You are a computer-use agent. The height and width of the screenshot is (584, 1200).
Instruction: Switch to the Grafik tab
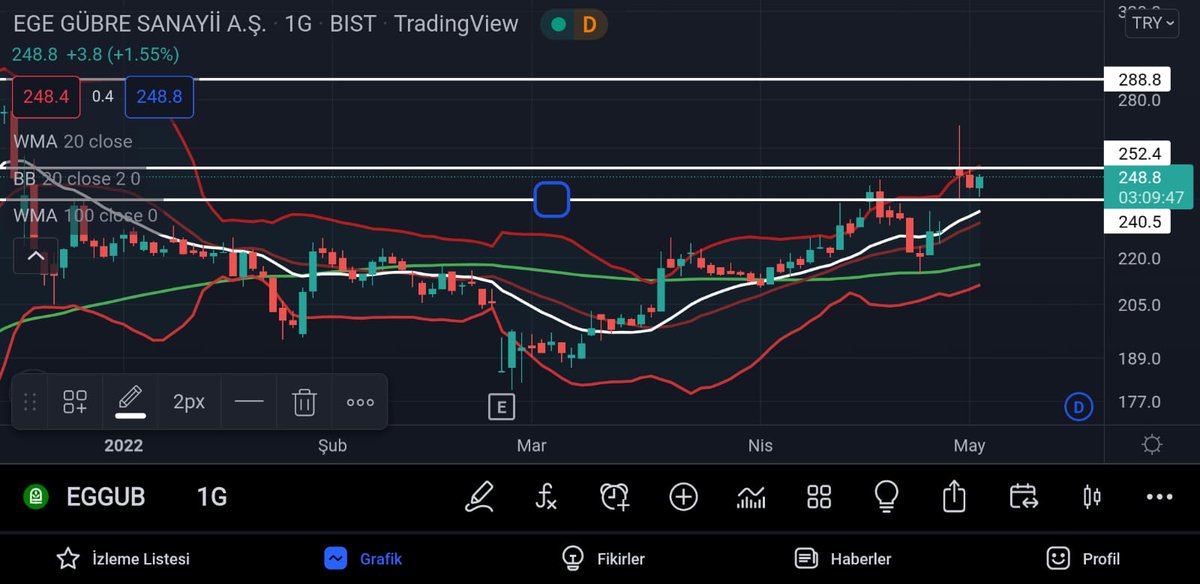coord(363,559)
